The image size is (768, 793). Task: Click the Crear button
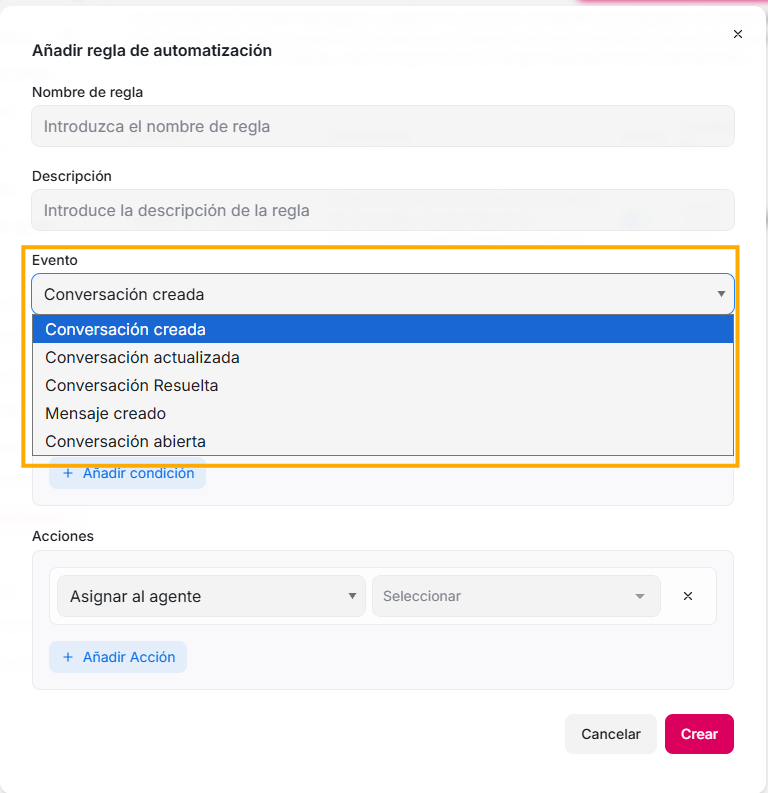(699, 734)
